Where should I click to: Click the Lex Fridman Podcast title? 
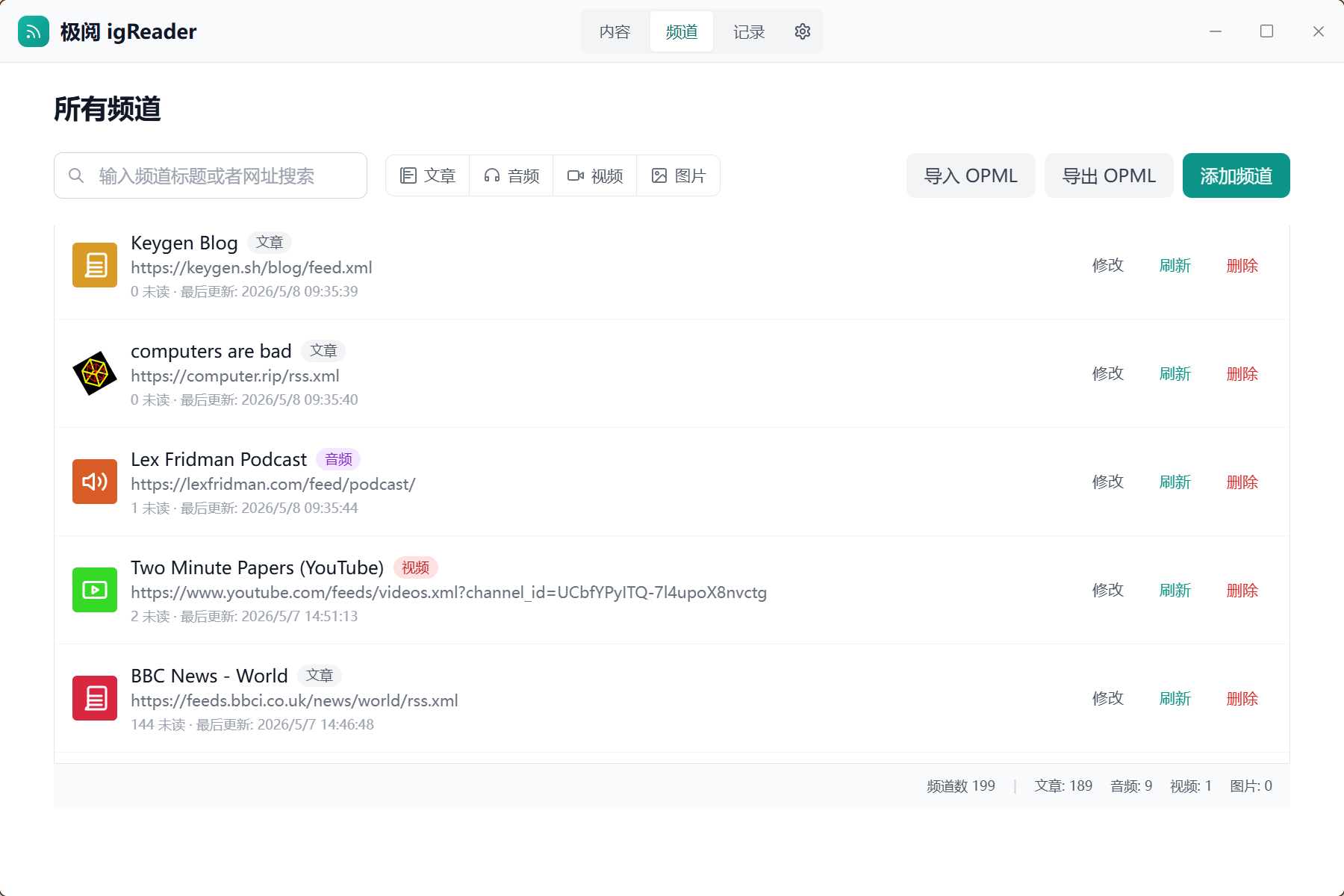pyautogui.click(x=219, y=460)
